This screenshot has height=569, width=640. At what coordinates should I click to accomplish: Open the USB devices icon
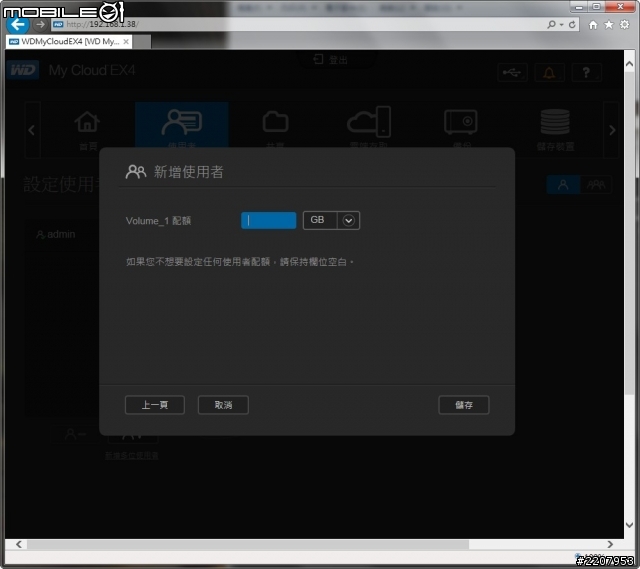(512, 73)
